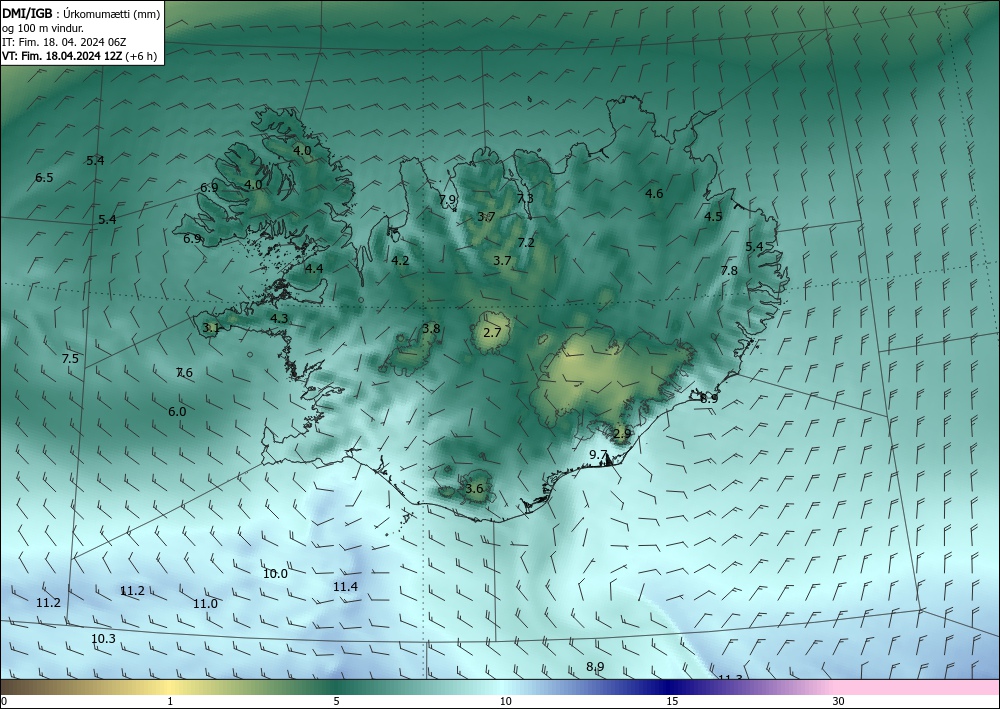1000x709 pixels.
Task: Click the 10.0 value label
Action: 276,574
